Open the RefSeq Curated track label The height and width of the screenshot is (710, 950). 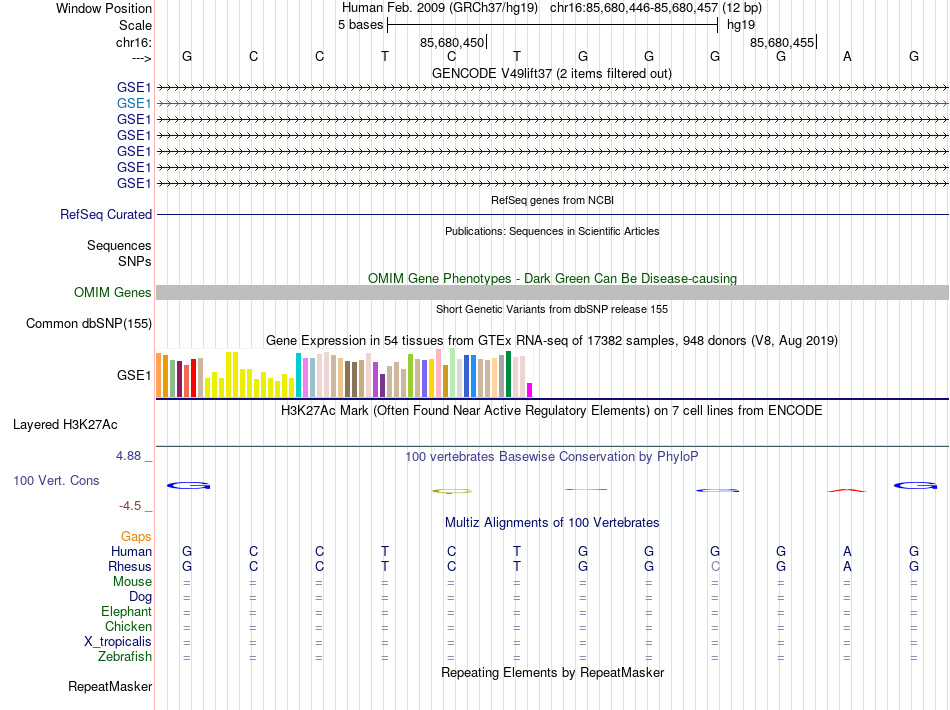point(106,214)
